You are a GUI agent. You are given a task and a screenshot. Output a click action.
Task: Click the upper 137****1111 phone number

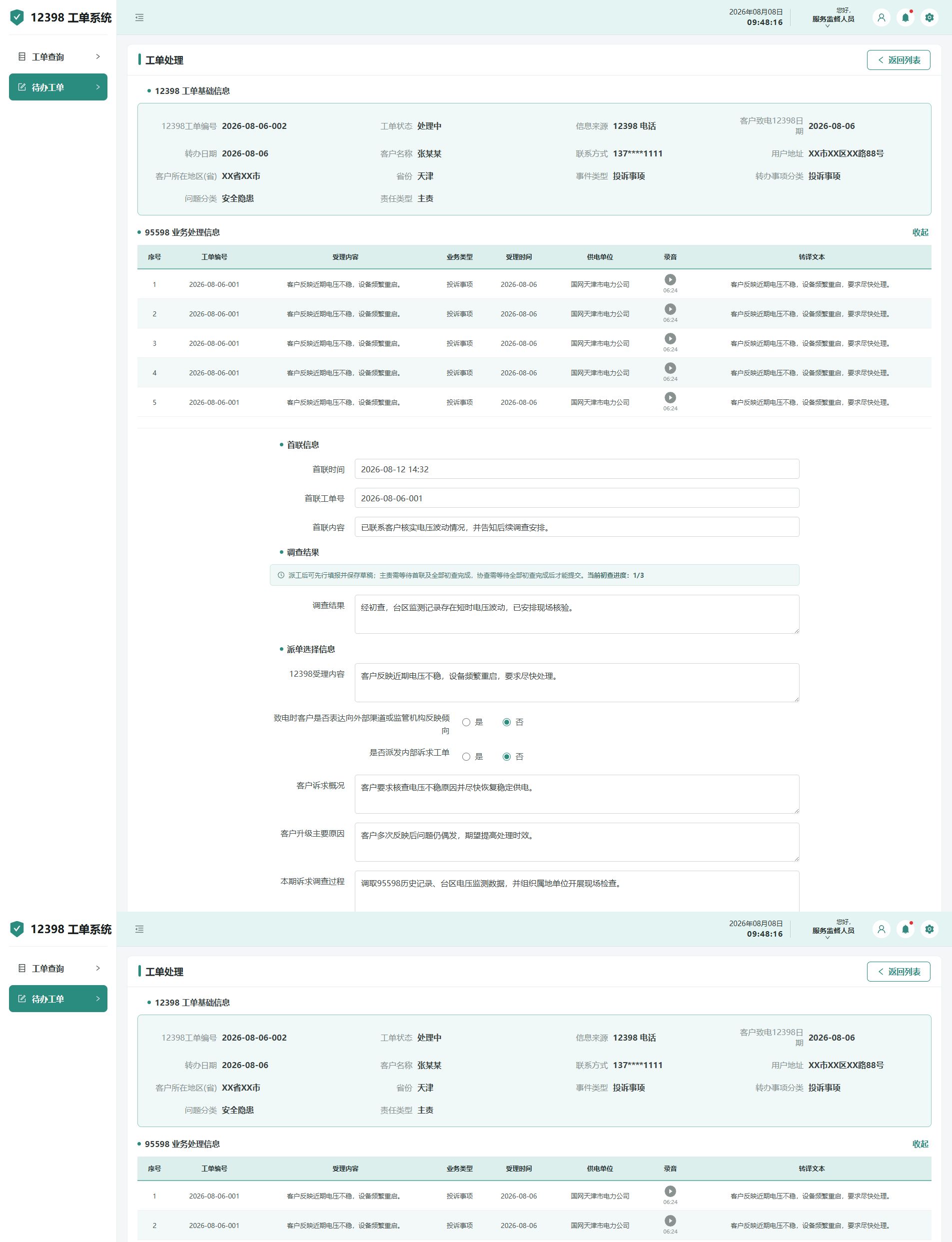click(x=638, y=153)
